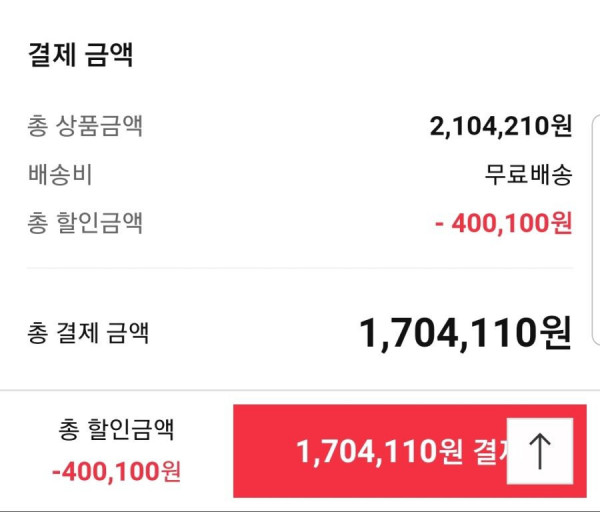Click the -400,100원 amount in bottom bar

[x=116, y=471]
